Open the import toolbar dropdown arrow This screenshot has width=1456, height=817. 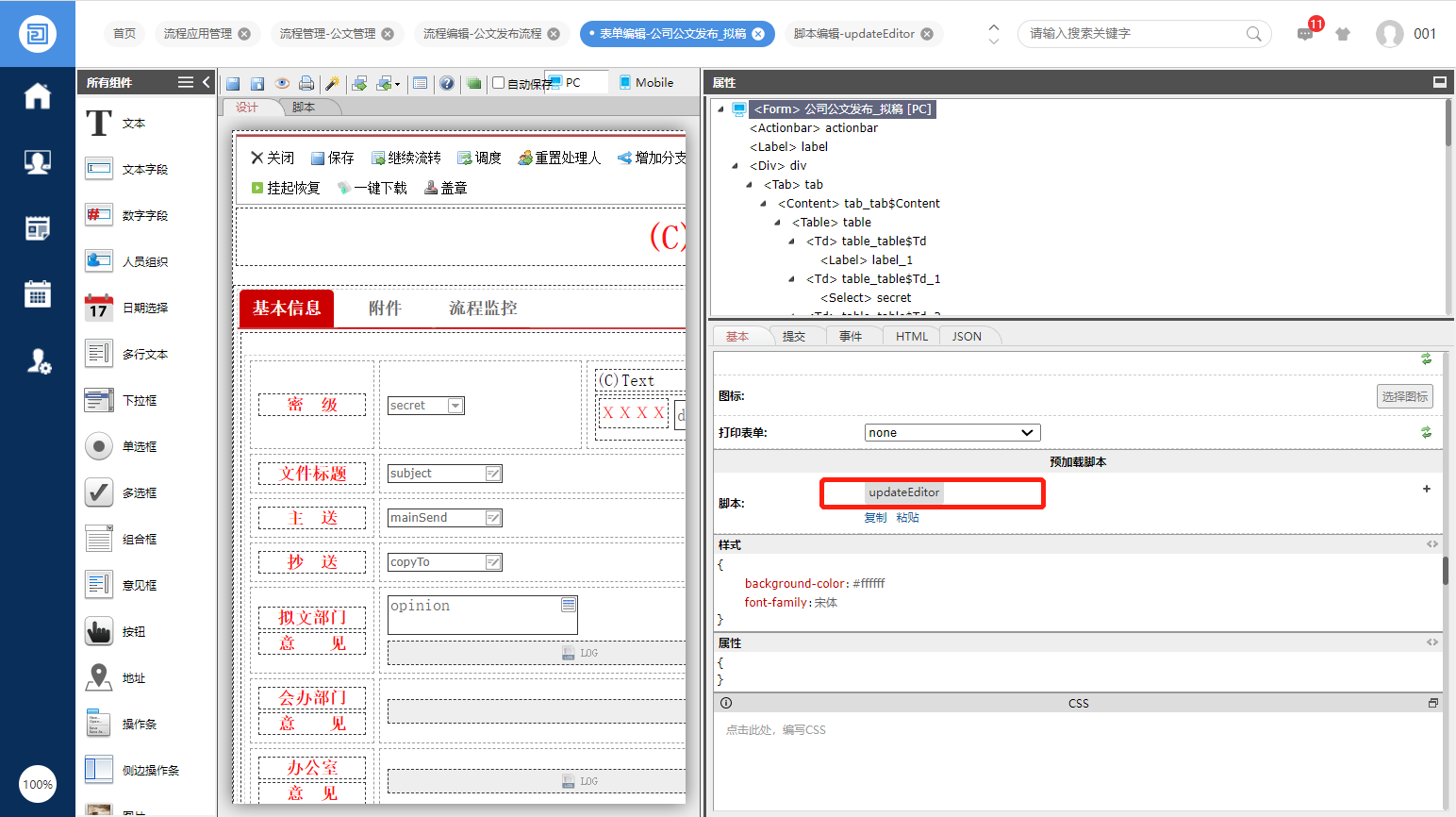[x=398, y=84]
